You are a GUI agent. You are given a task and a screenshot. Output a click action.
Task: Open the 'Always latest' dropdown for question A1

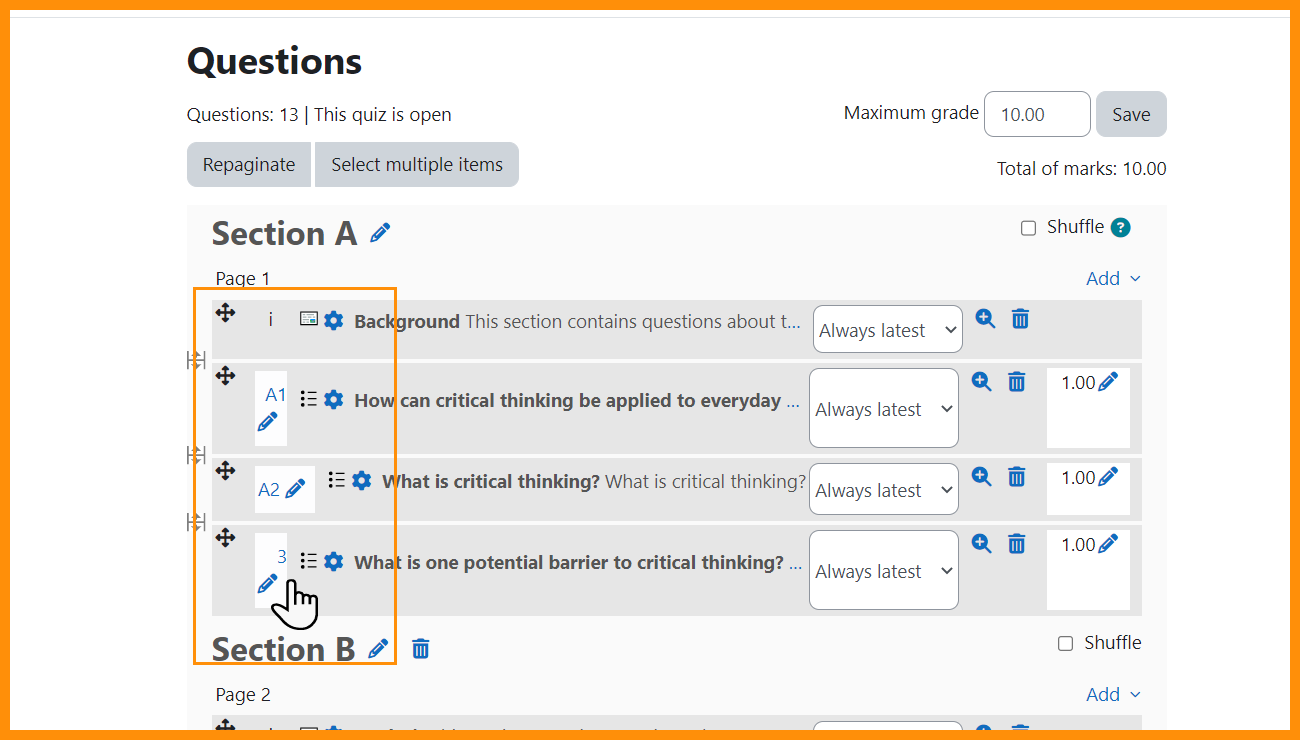[x=883, y=409]
